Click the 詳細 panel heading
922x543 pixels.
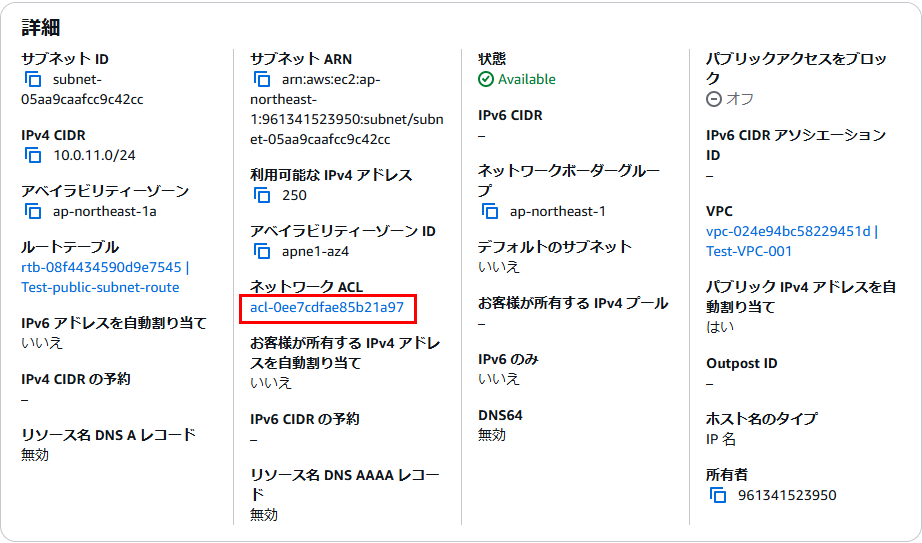(41, 28)
